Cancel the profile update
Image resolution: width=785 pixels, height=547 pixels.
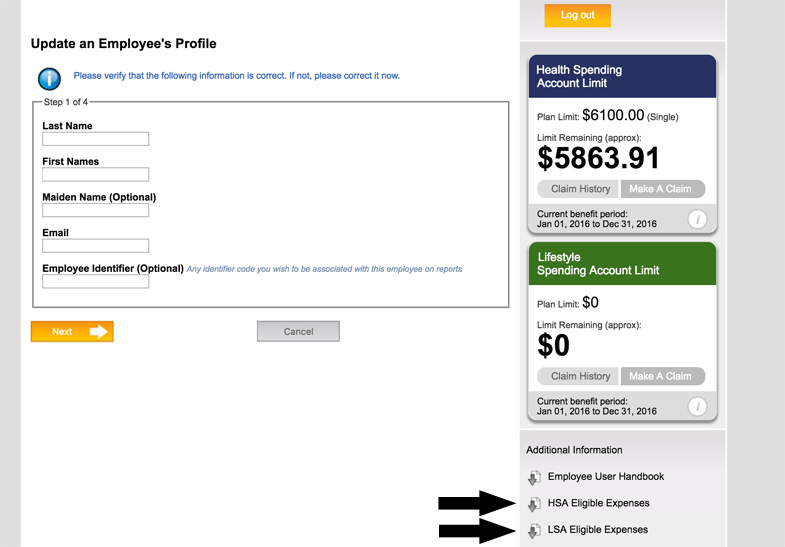click(x=298, y=331)
